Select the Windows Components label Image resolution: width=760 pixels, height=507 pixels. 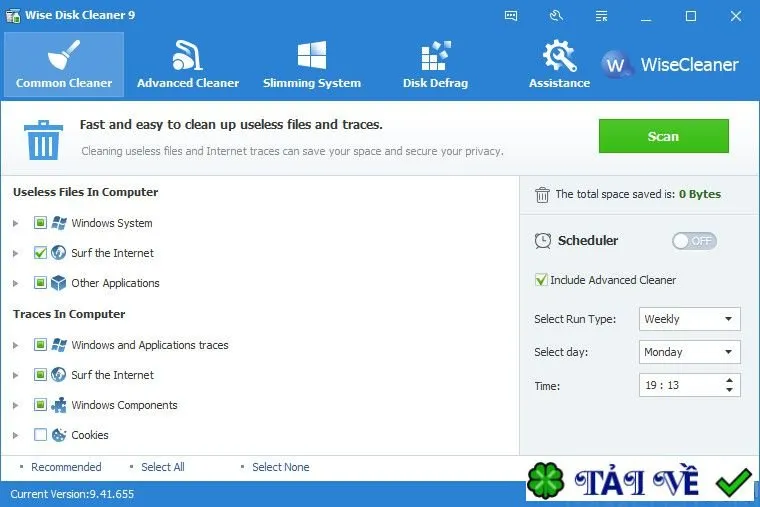(x=125, y=405)
